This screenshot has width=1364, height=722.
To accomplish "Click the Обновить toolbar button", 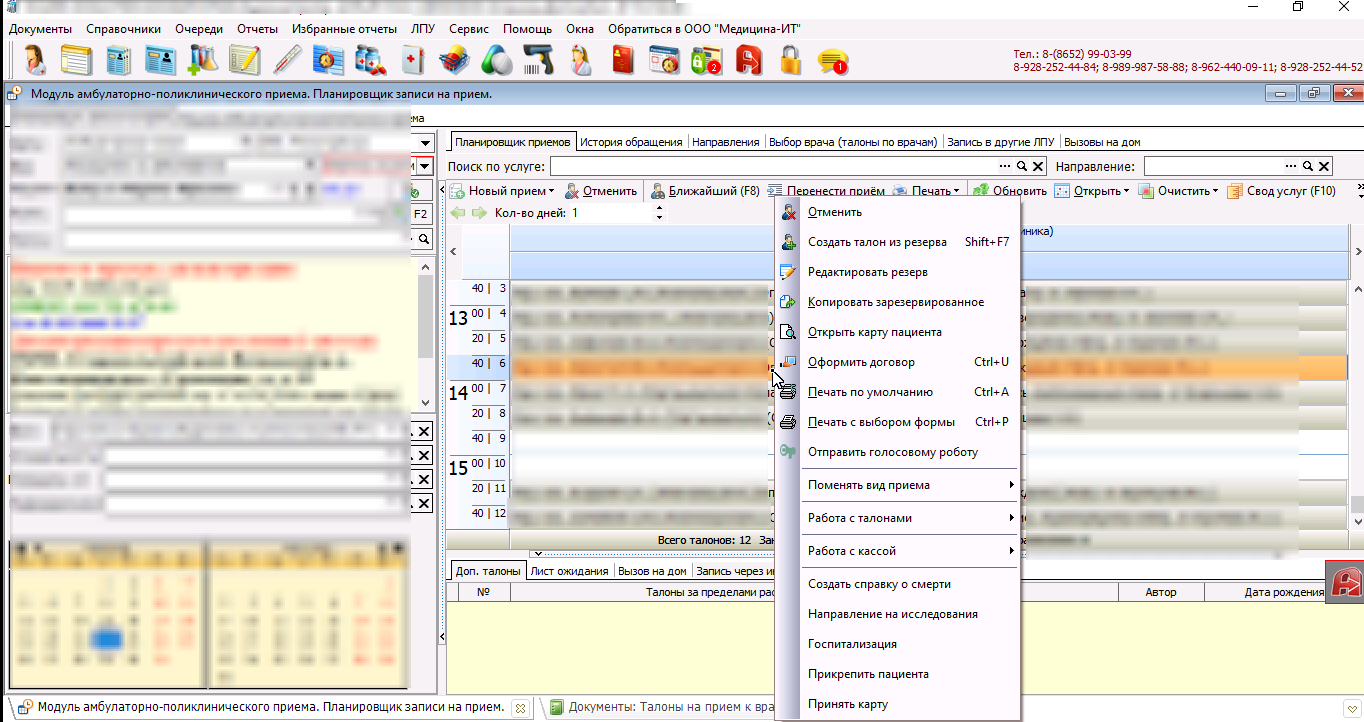I will 1009,191.
